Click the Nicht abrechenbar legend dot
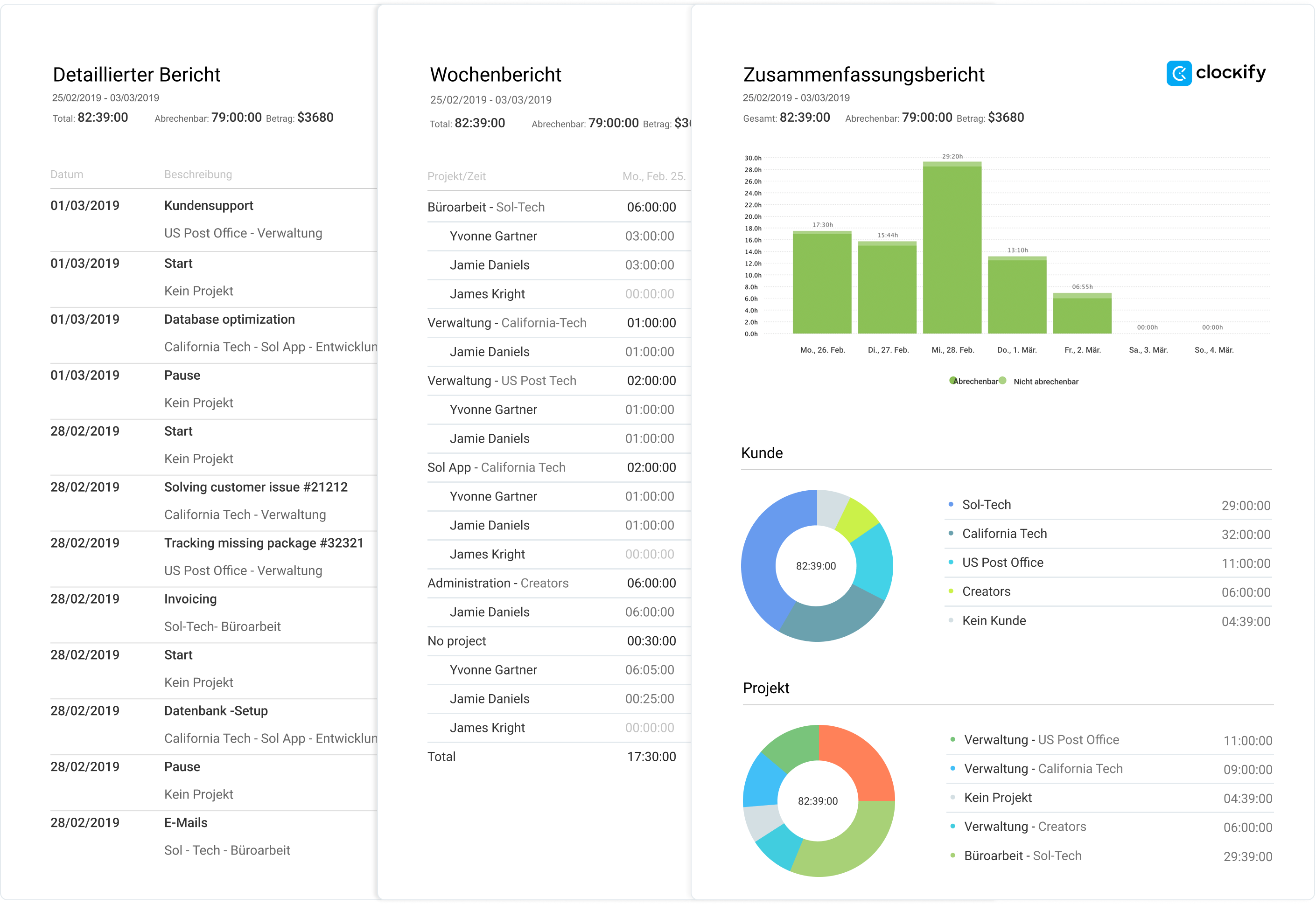 point(1003,380)
